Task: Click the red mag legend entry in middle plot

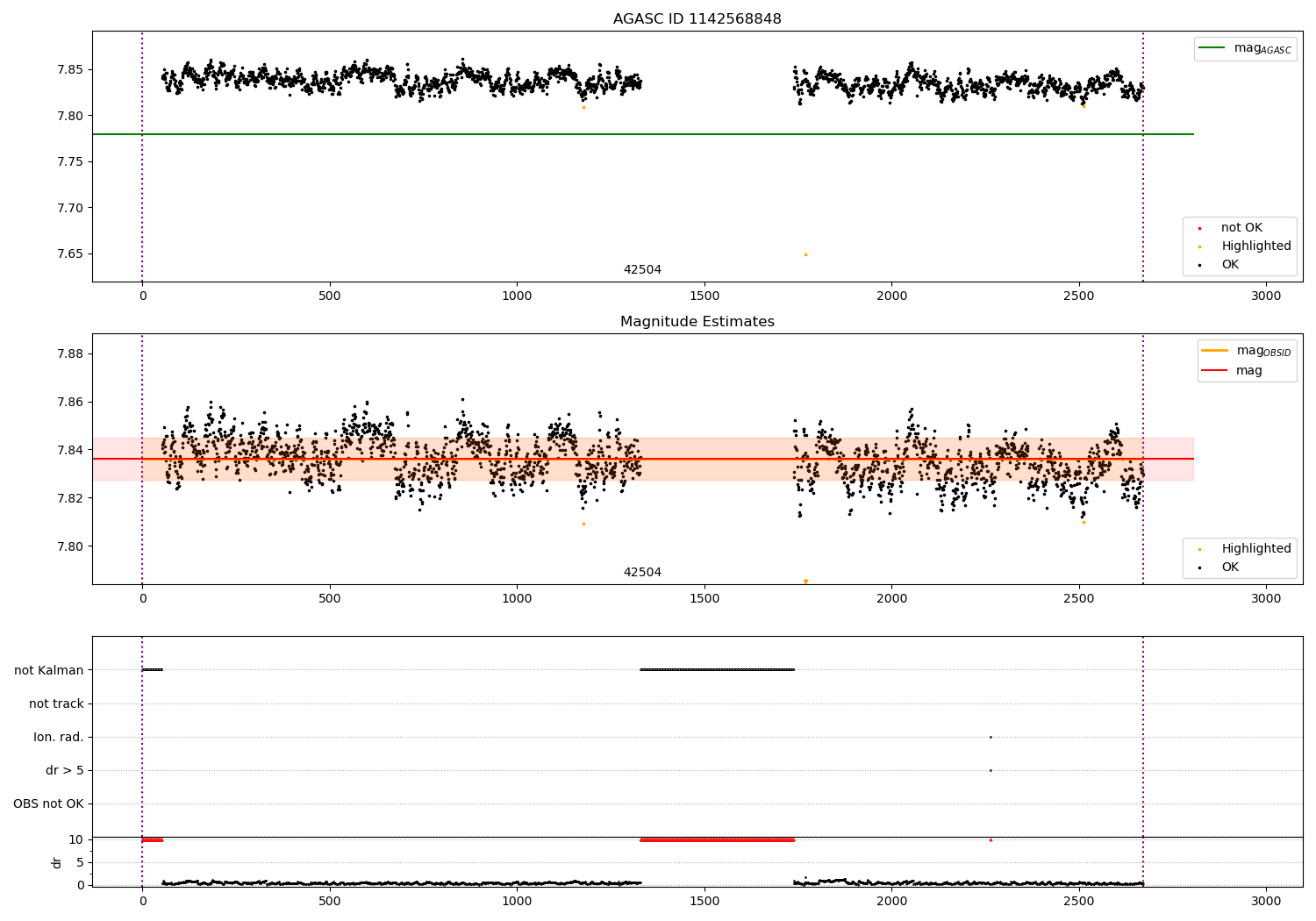Action: [1214, 370]
